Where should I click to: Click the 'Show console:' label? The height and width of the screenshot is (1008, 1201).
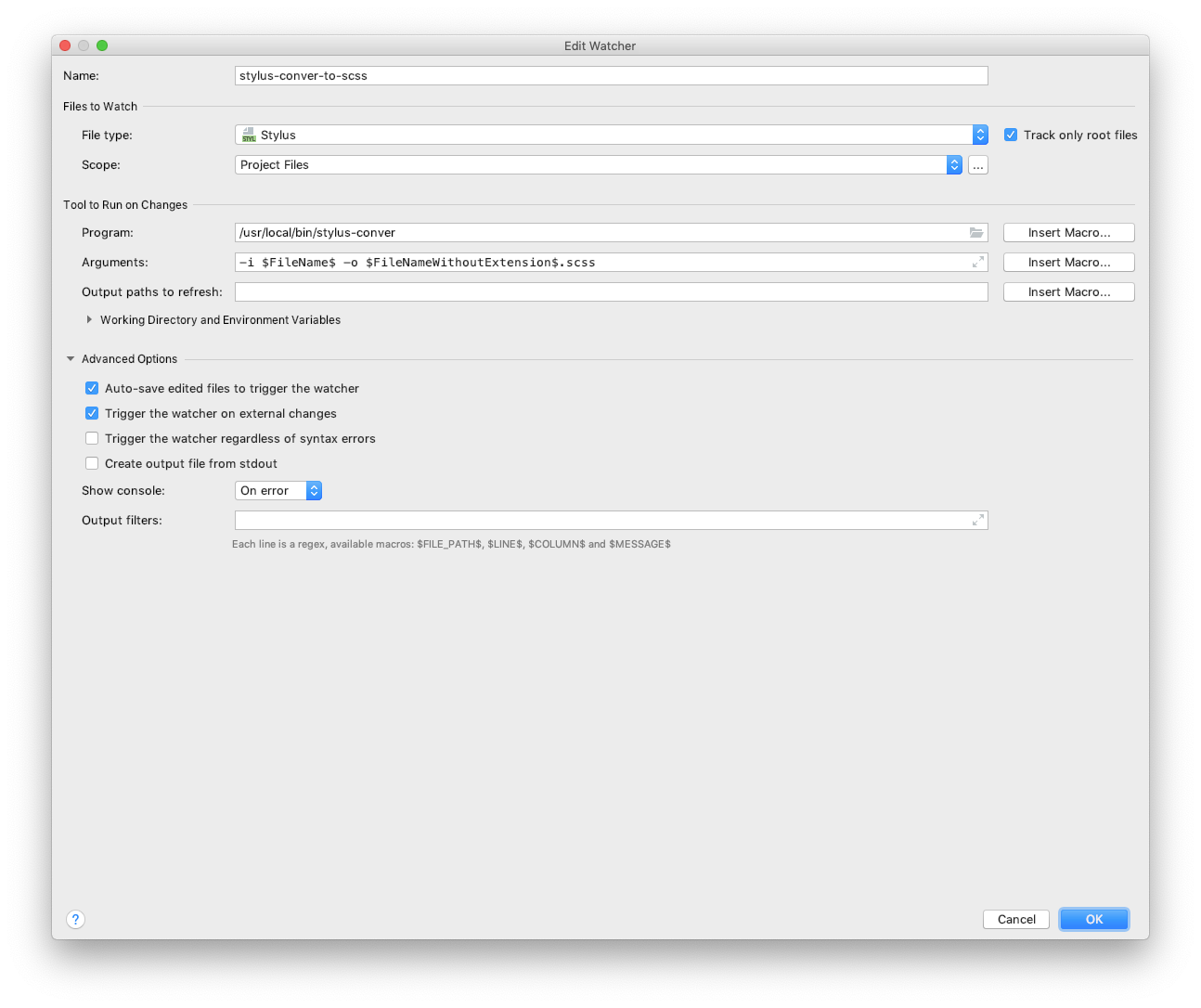tap(123, 491)
